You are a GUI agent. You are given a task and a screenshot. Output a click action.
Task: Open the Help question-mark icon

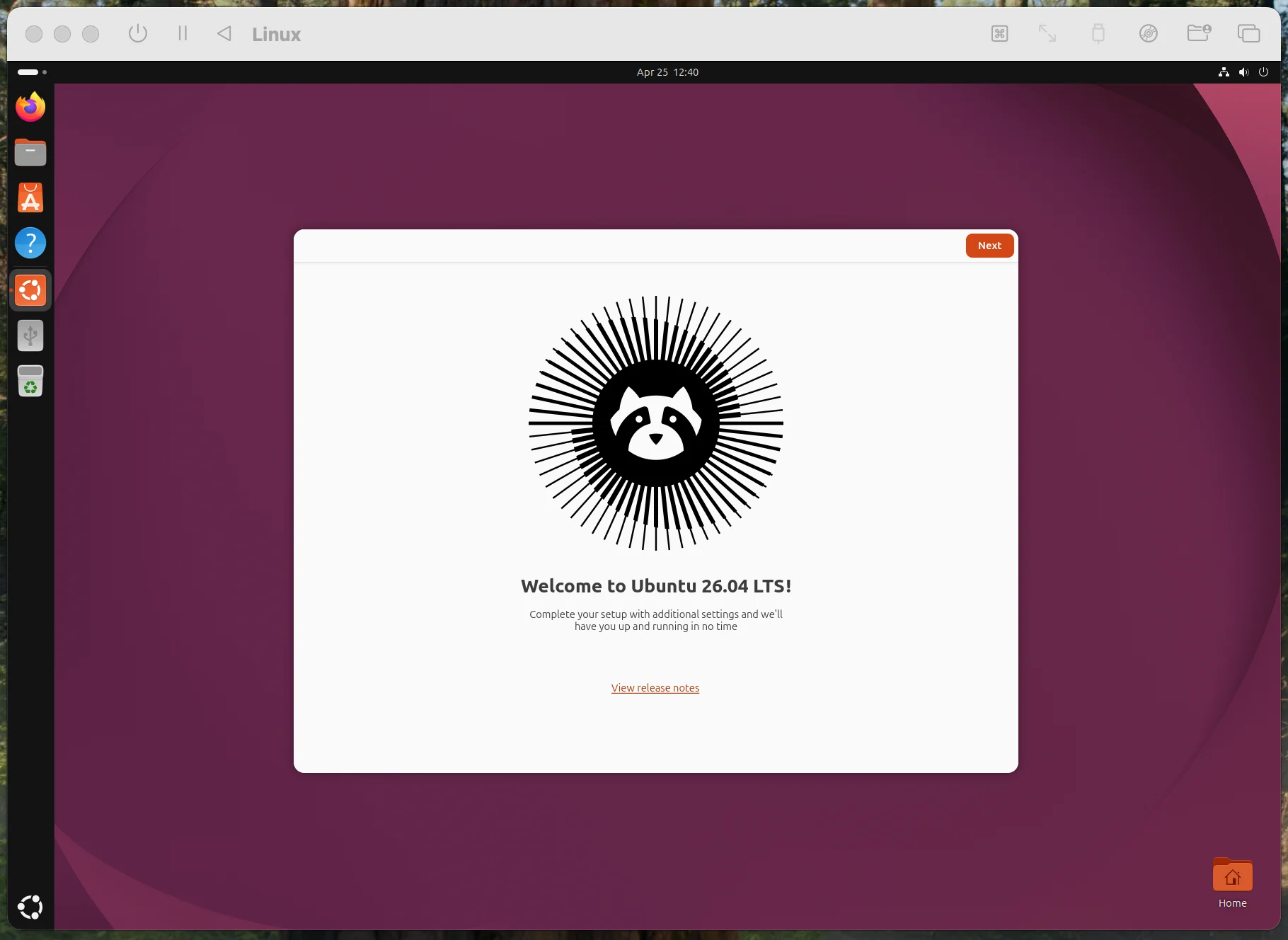[30, 243]
